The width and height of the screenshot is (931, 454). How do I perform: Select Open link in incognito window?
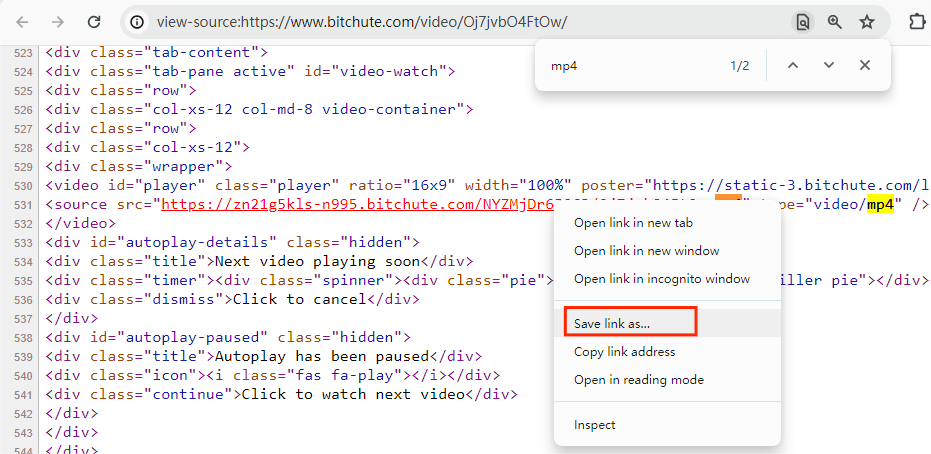tap(661, 279)
